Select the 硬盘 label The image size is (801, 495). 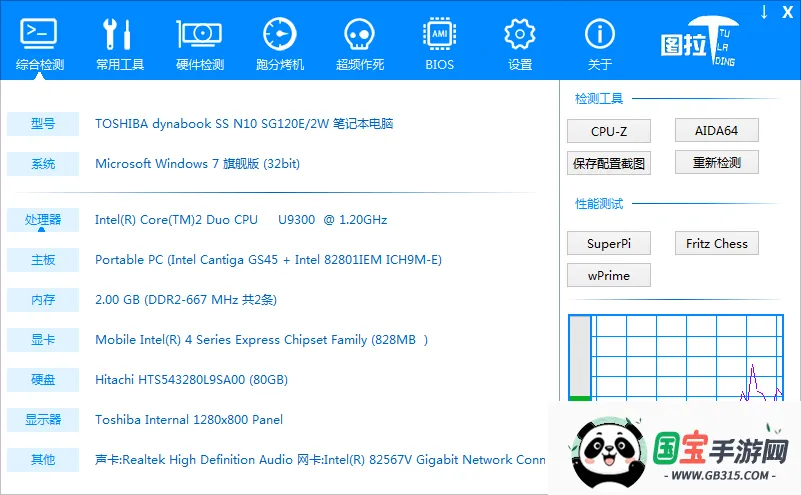coord(43,380)
